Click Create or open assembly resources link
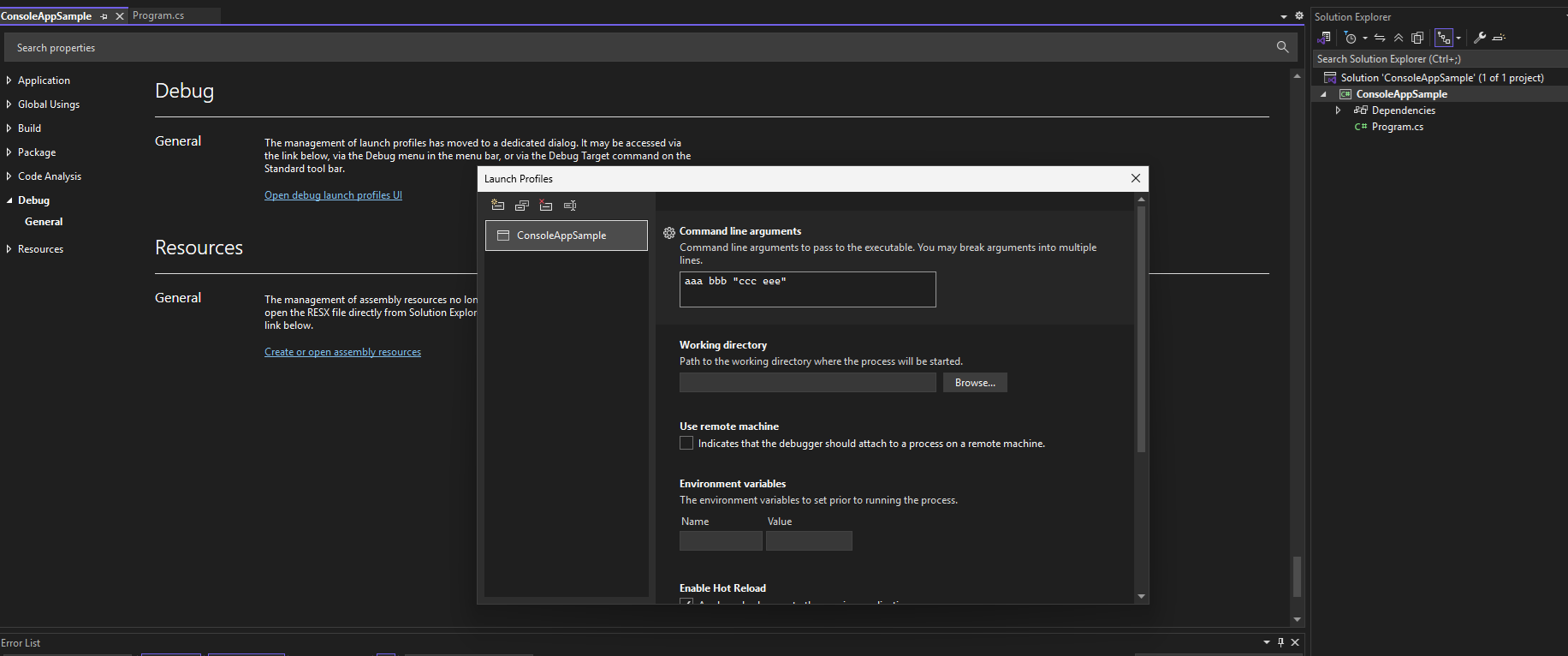The width and height of the screenshot is (1568, 656). (x=342, y=352)
